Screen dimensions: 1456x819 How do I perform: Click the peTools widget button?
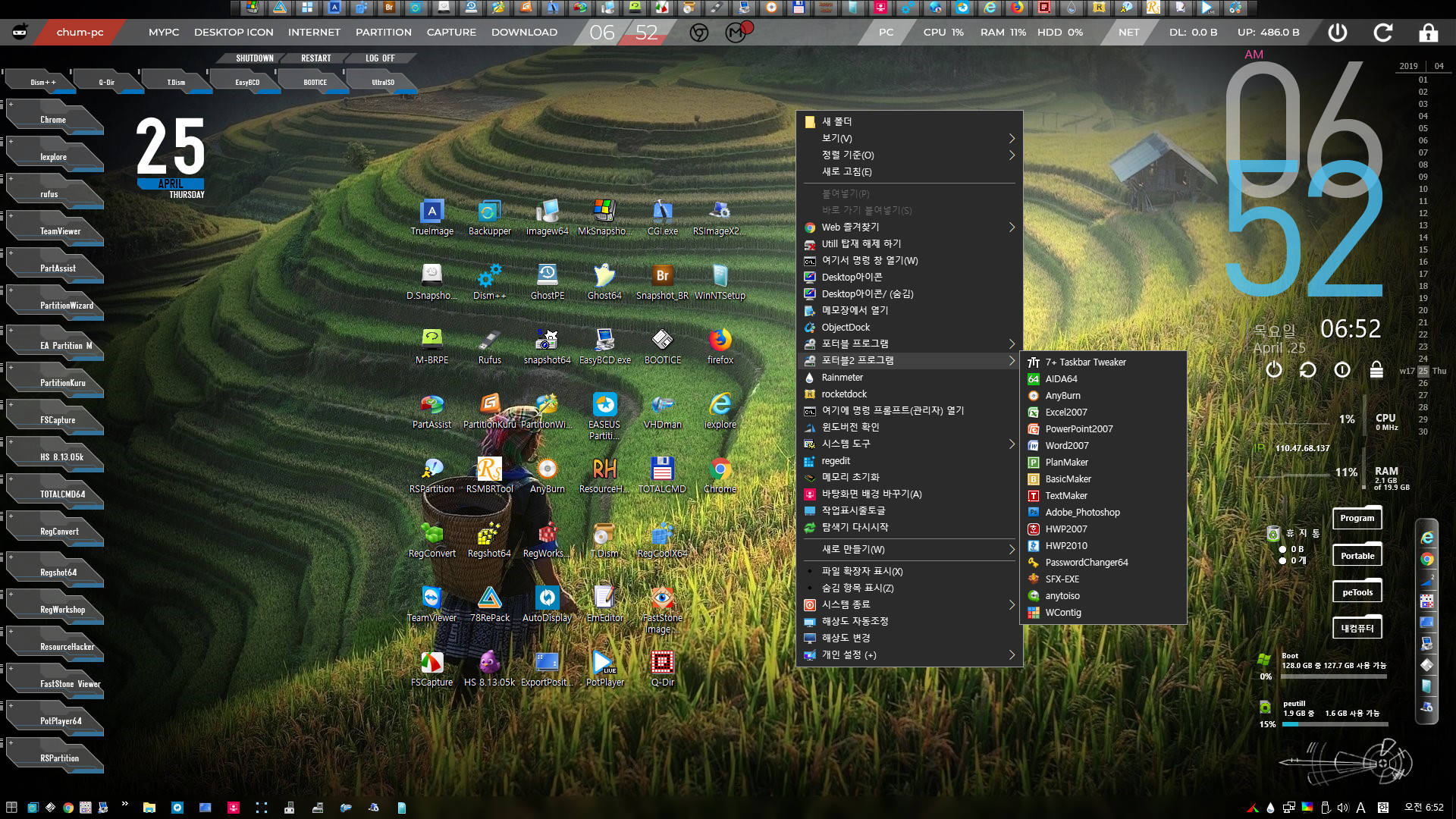point(1357,591)
